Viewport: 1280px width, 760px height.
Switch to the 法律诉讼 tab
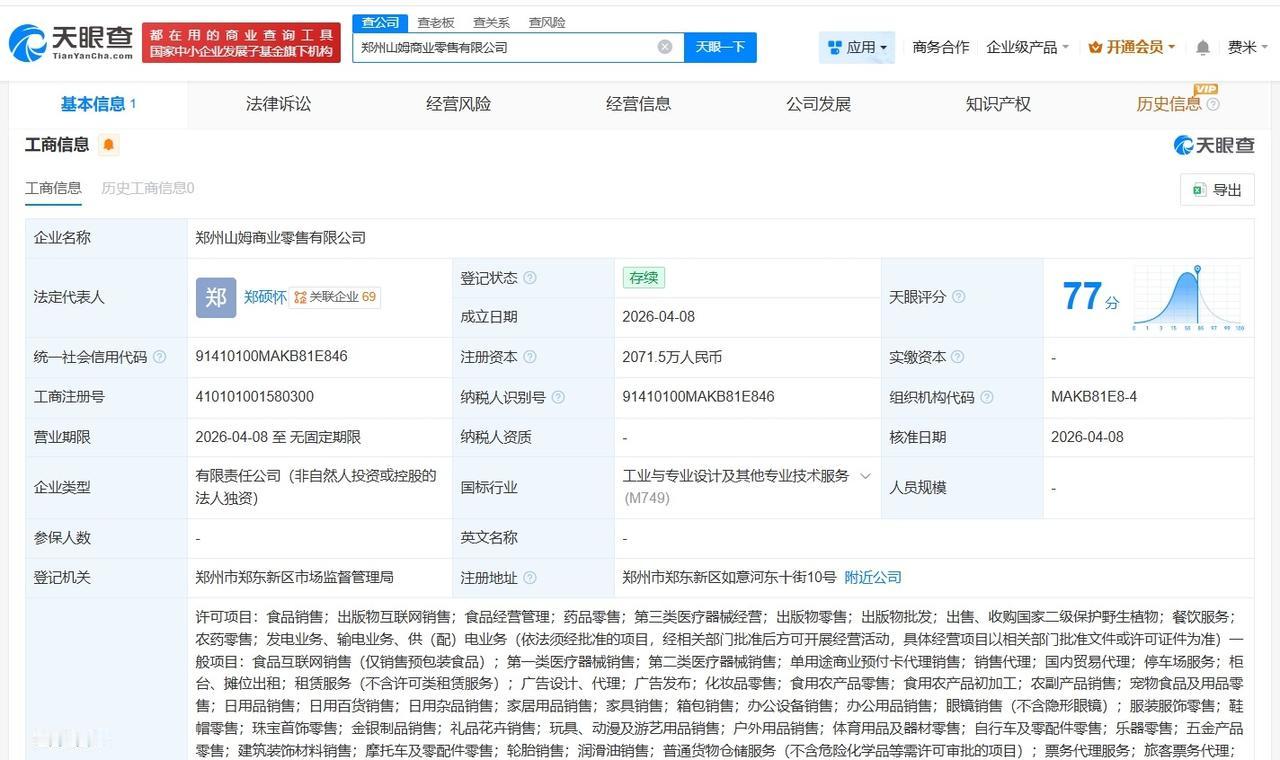[278, 103]
